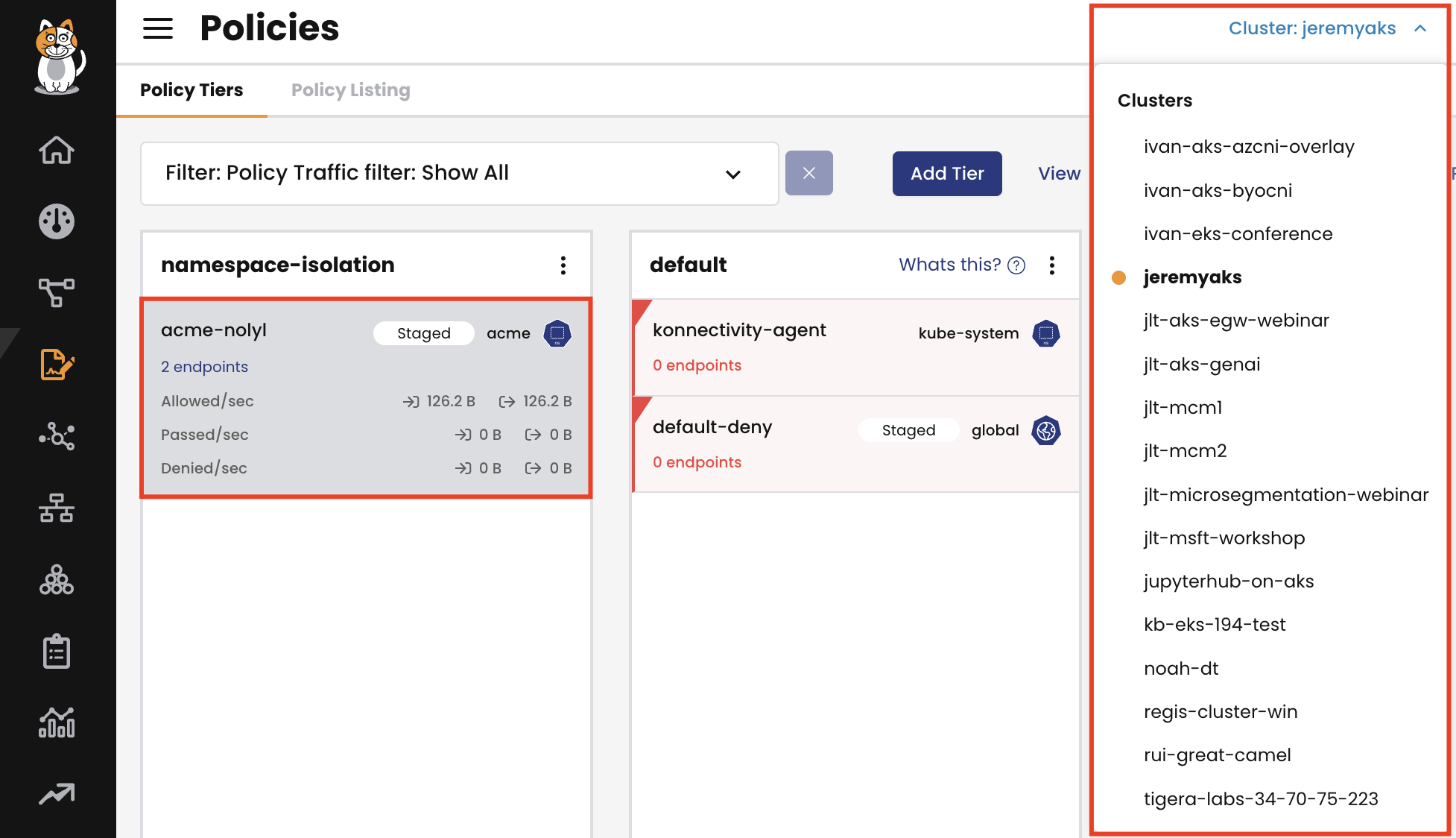Select the Policy Tiers tab
This screenshot has height=838, width=1456.
(x=192, y=90)
